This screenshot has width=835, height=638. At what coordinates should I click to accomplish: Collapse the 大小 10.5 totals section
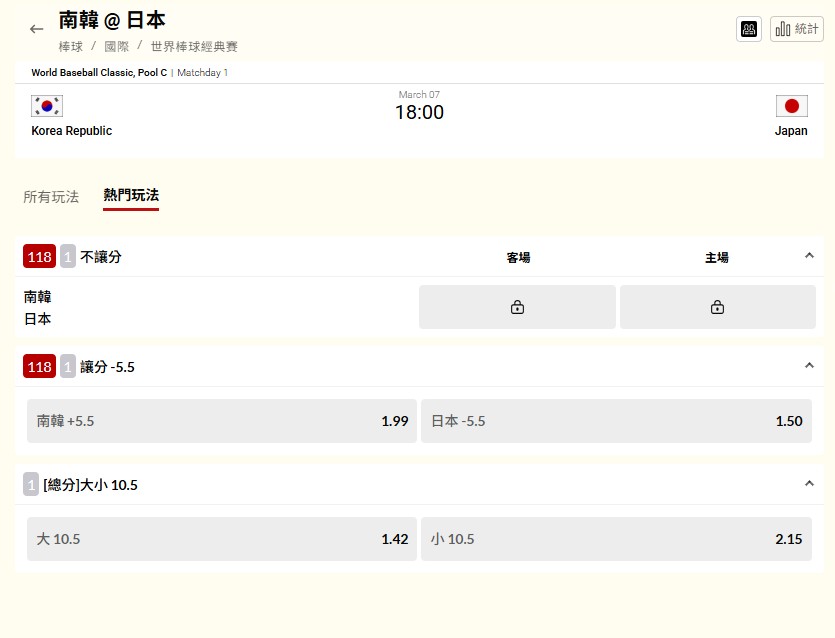(809, 483)
